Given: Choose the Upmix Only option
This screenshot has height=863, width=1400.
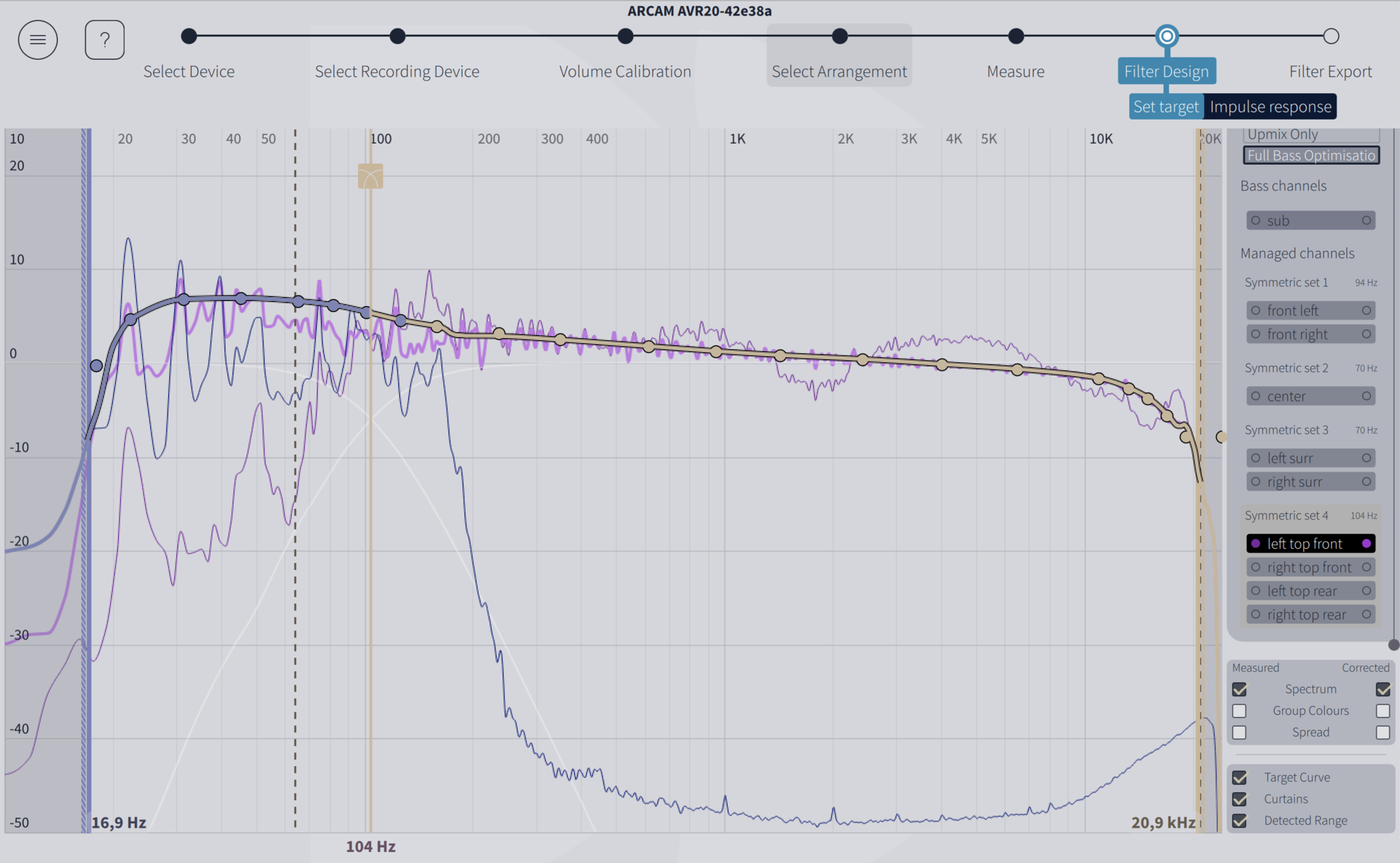Looking at the screenshot, I should click(1311, 135).
